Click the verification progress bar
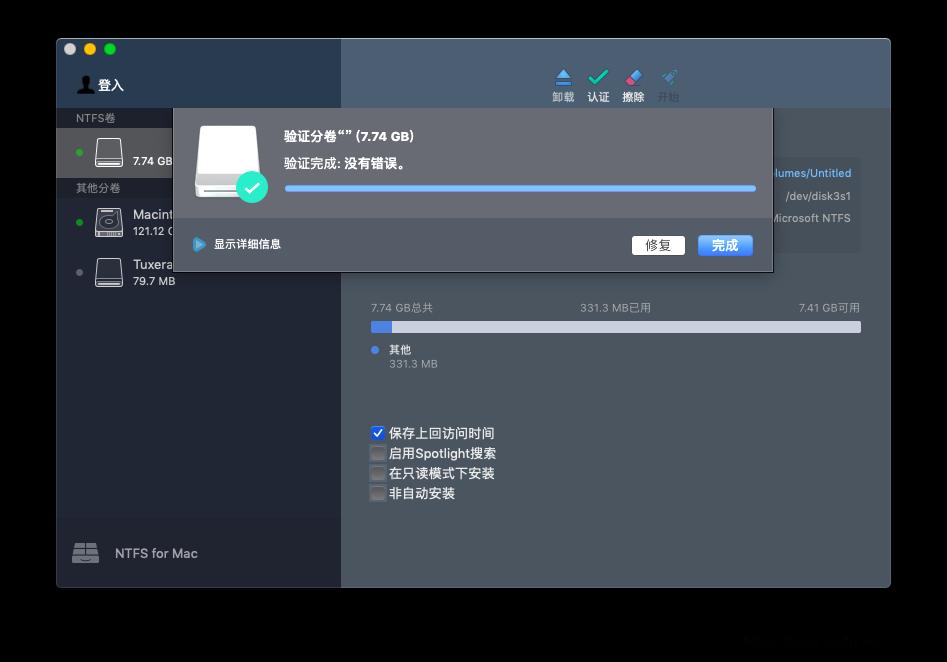 point(520,188)
